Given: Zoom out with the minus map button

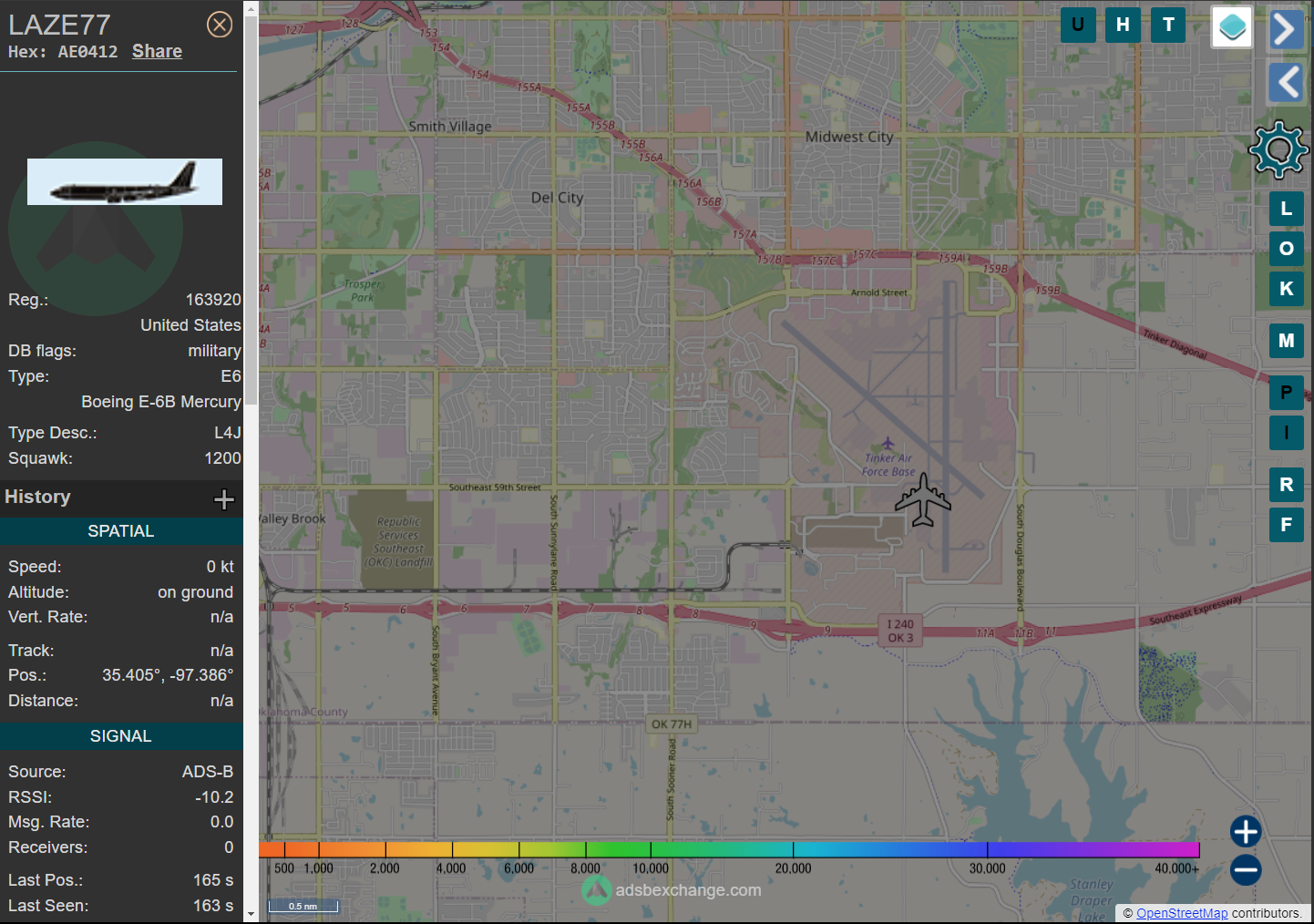Looking at the screenshot, I should [1246, 869].
